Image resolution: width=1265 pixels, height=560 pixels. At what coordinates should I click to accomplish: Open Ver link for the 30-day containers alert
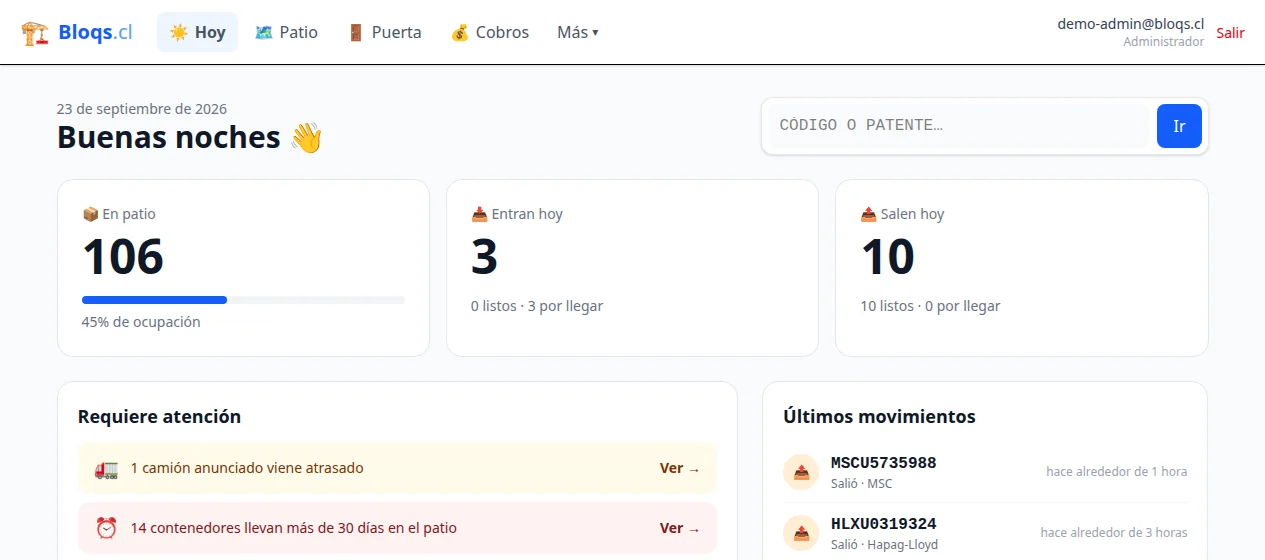coord(680,528)
